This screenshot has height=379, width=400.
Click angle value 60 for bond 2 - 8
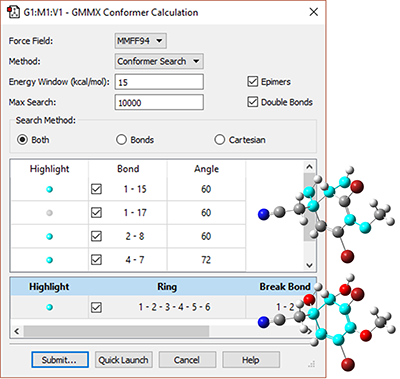pyautogui.click(x=206, y=236)
